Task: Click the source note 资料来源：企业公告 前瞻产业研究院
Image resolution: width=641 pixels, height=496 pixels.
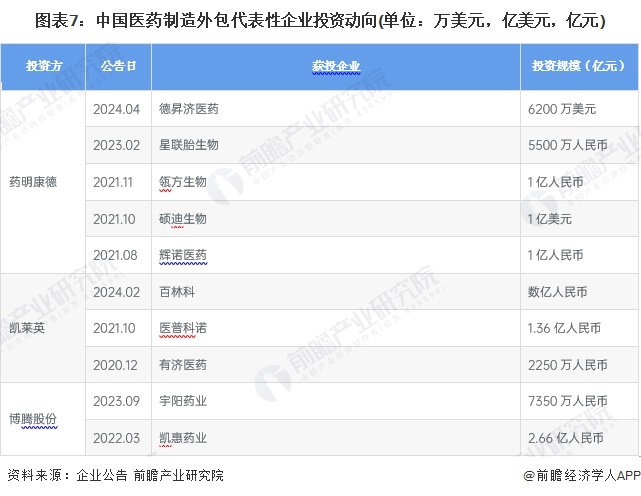Action: [x=116, y=475]
